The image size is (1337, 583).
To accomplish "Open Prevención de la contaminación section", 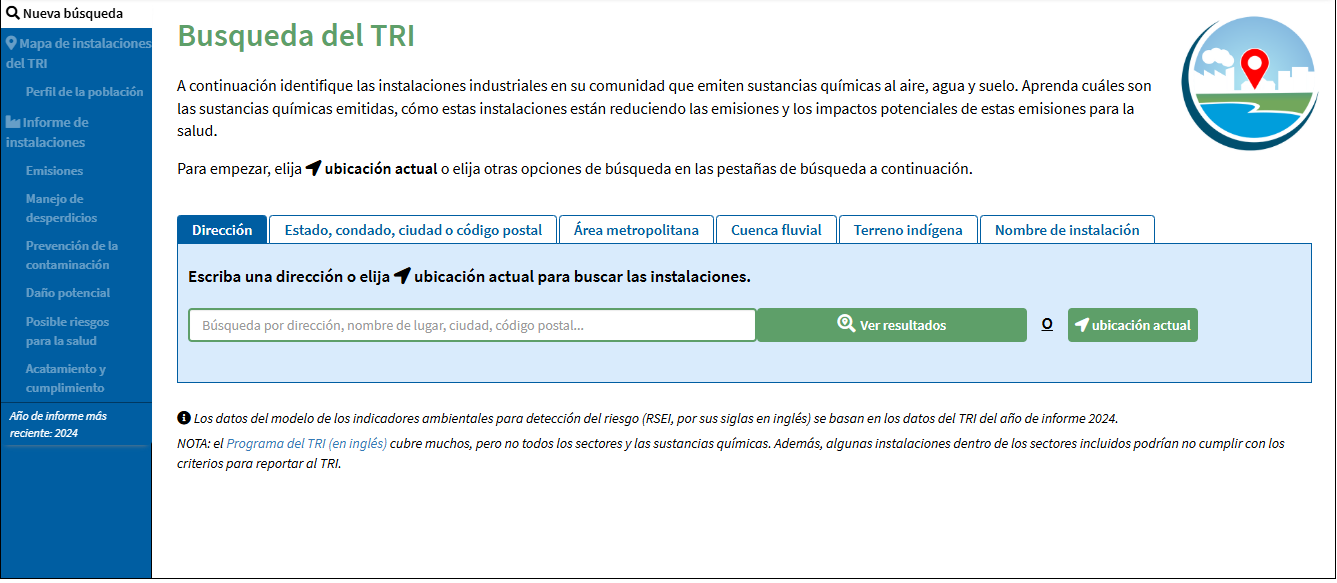I will point(72,255).
